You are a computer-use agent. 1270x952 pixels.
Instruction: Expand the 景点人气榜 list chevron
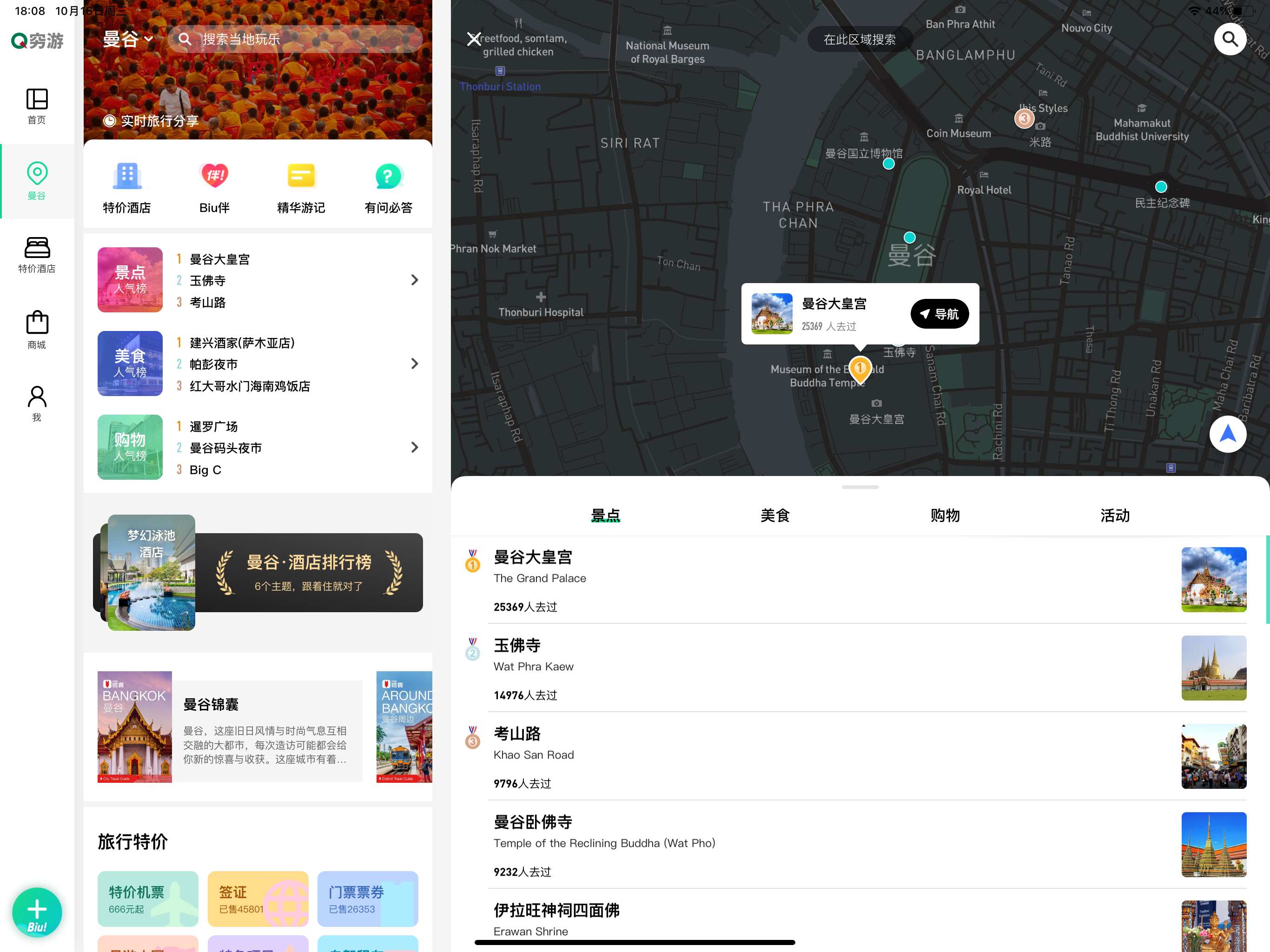[415, 280]
